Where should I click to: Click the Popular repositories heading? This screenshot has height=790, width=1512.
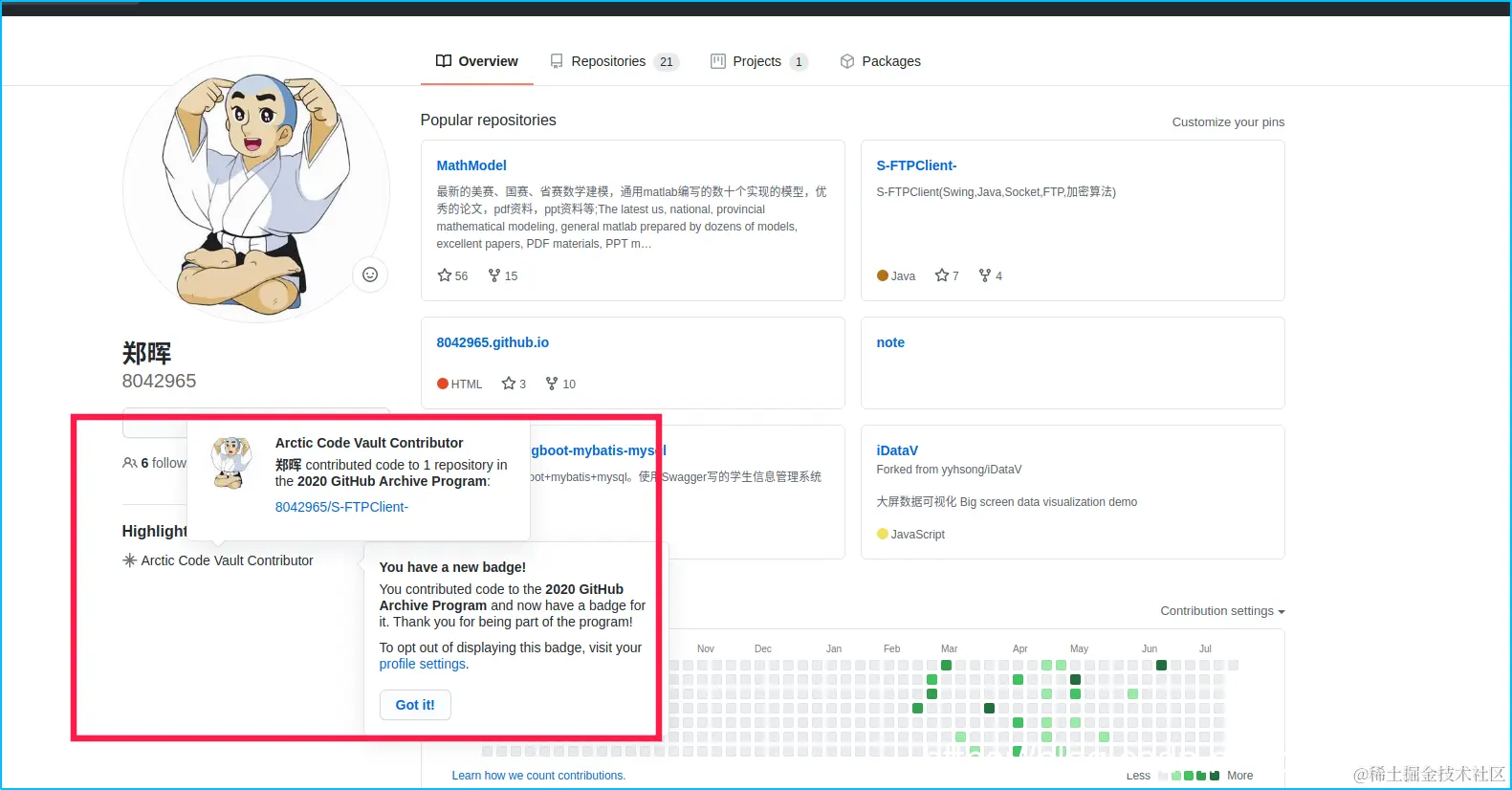point(488,120)
